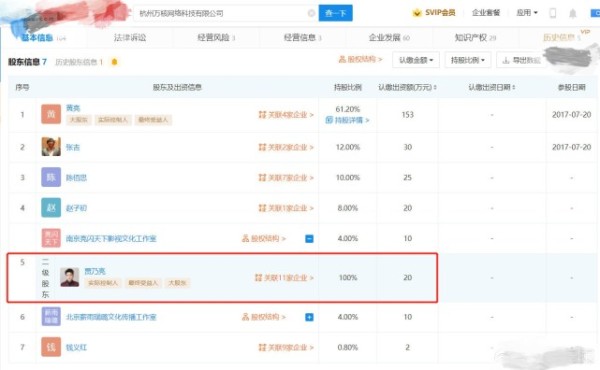Click sort arrows on 认缴出资额(万元) column
This screenshot has height=370, width=600.
point(435,88)
